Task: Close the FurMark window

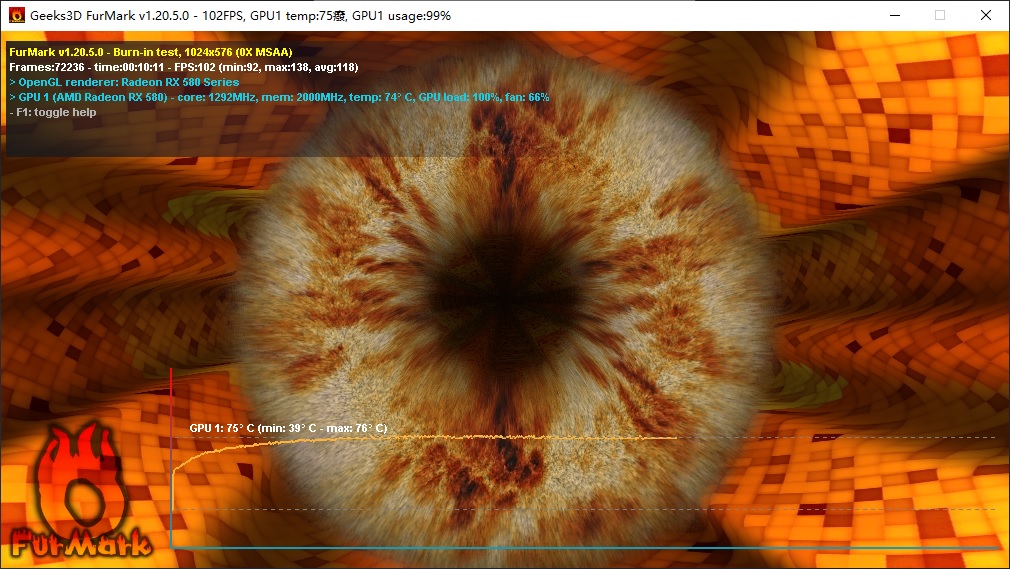Action: point(986,15)
